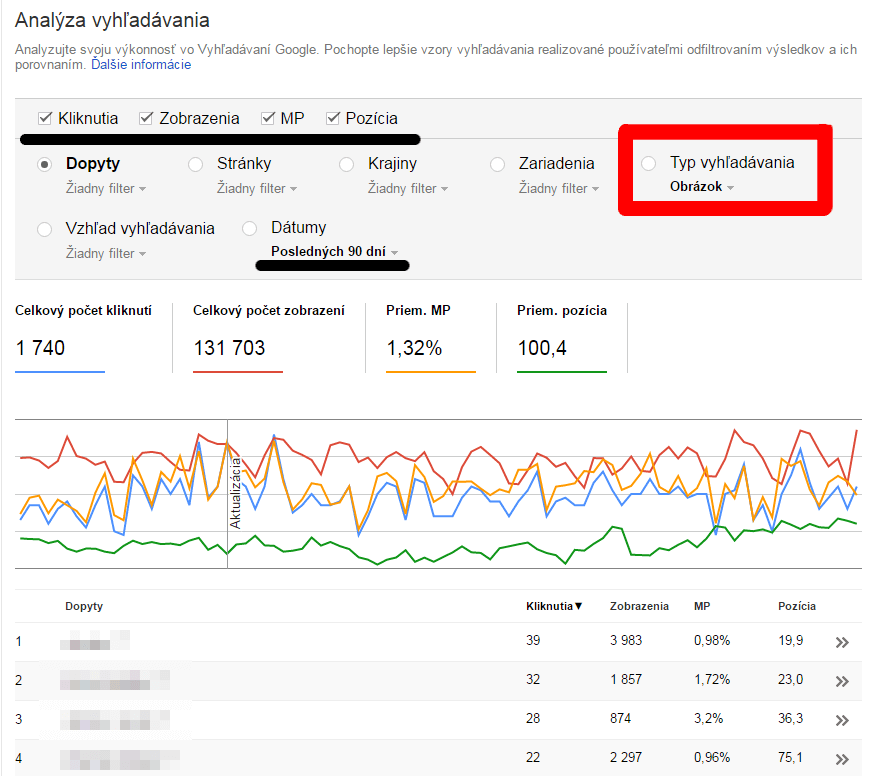Toggle the Pozícia checkbox
Viewport: 872px width, 776px height.
coord(333,118)
